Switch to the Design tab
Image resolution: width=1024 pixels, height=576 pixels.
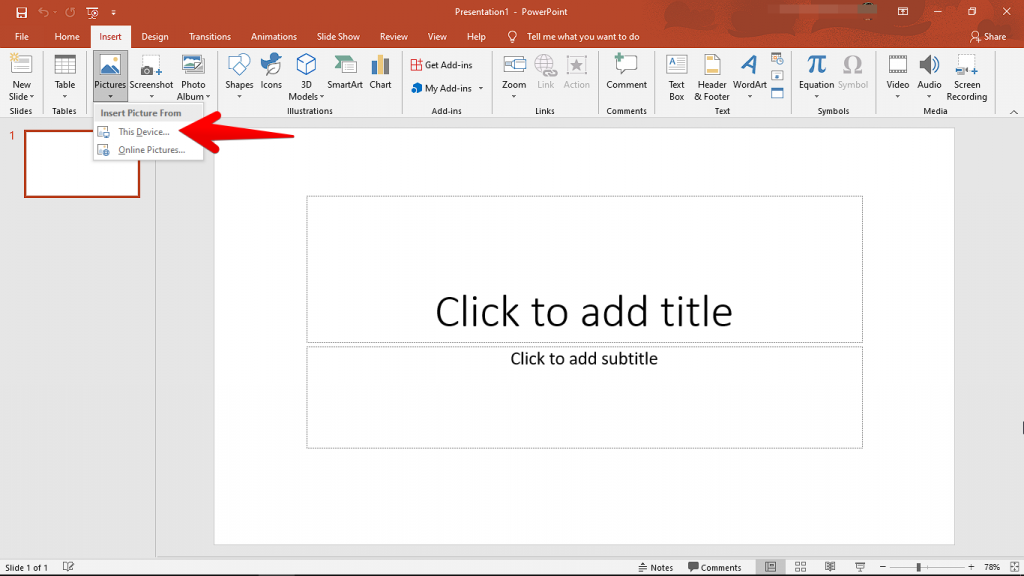154,36
